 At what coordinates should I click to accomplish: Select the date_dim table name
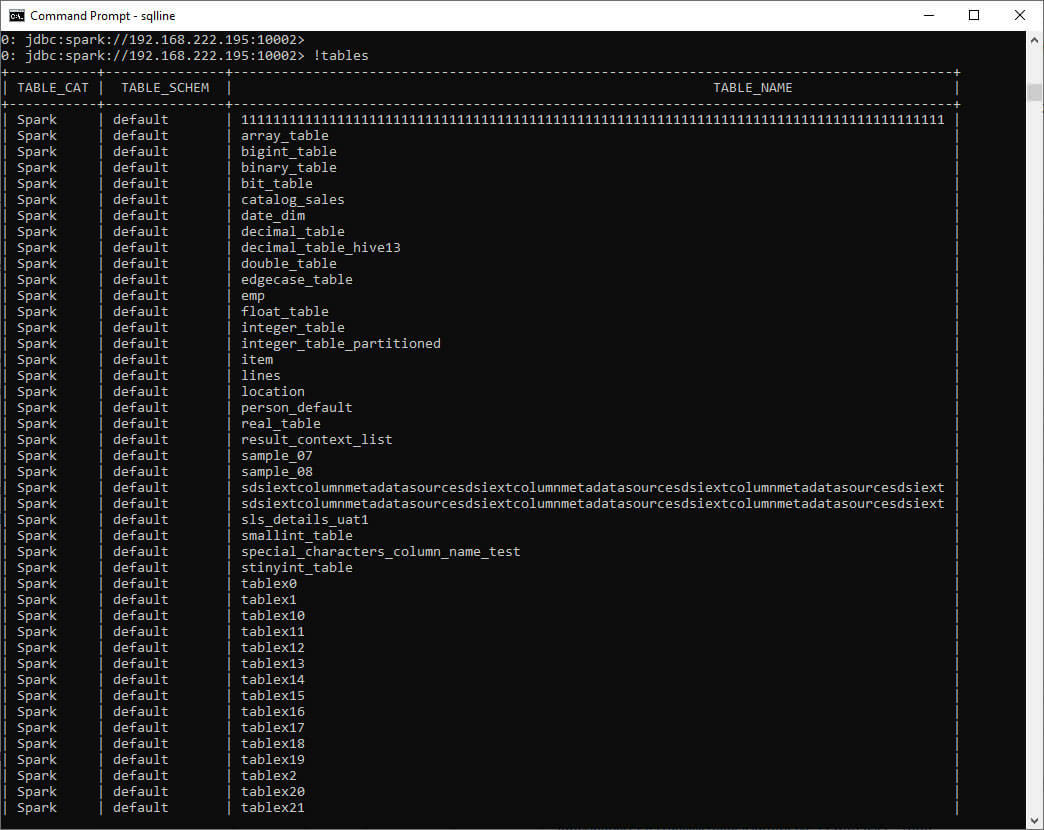click(x=272, y=215)
